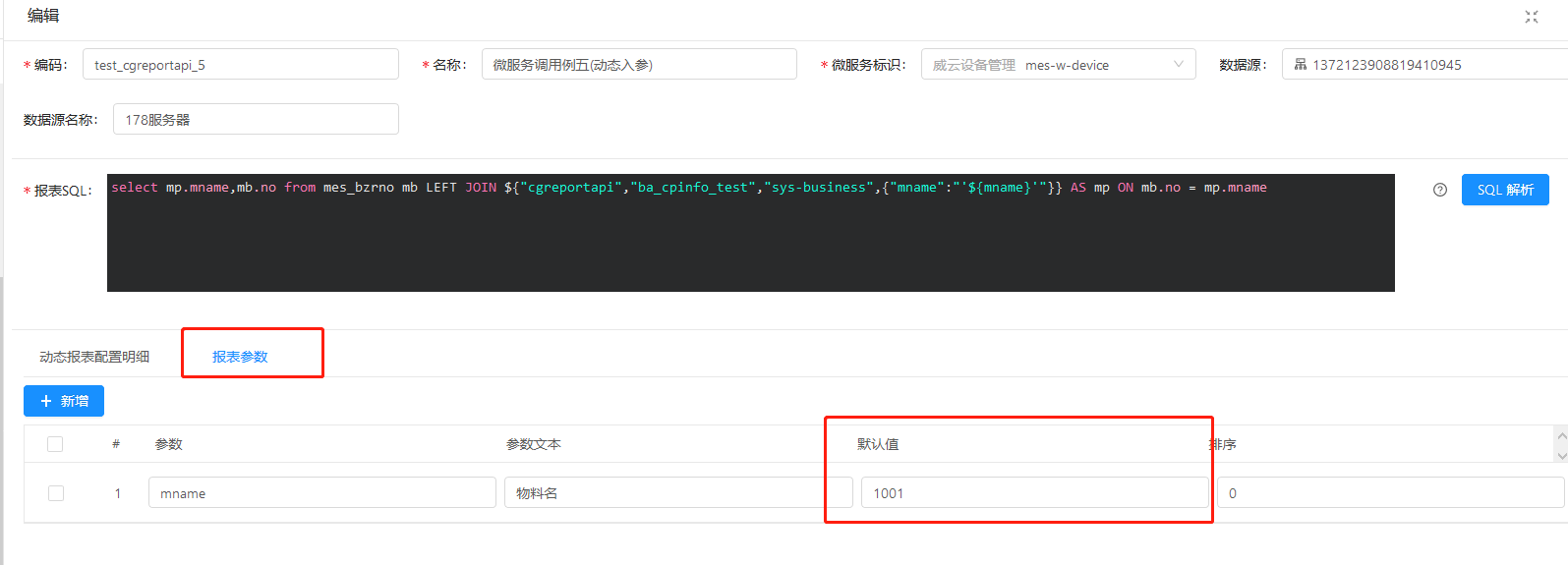Click the row number 1 cell

[x=118, y=493]
